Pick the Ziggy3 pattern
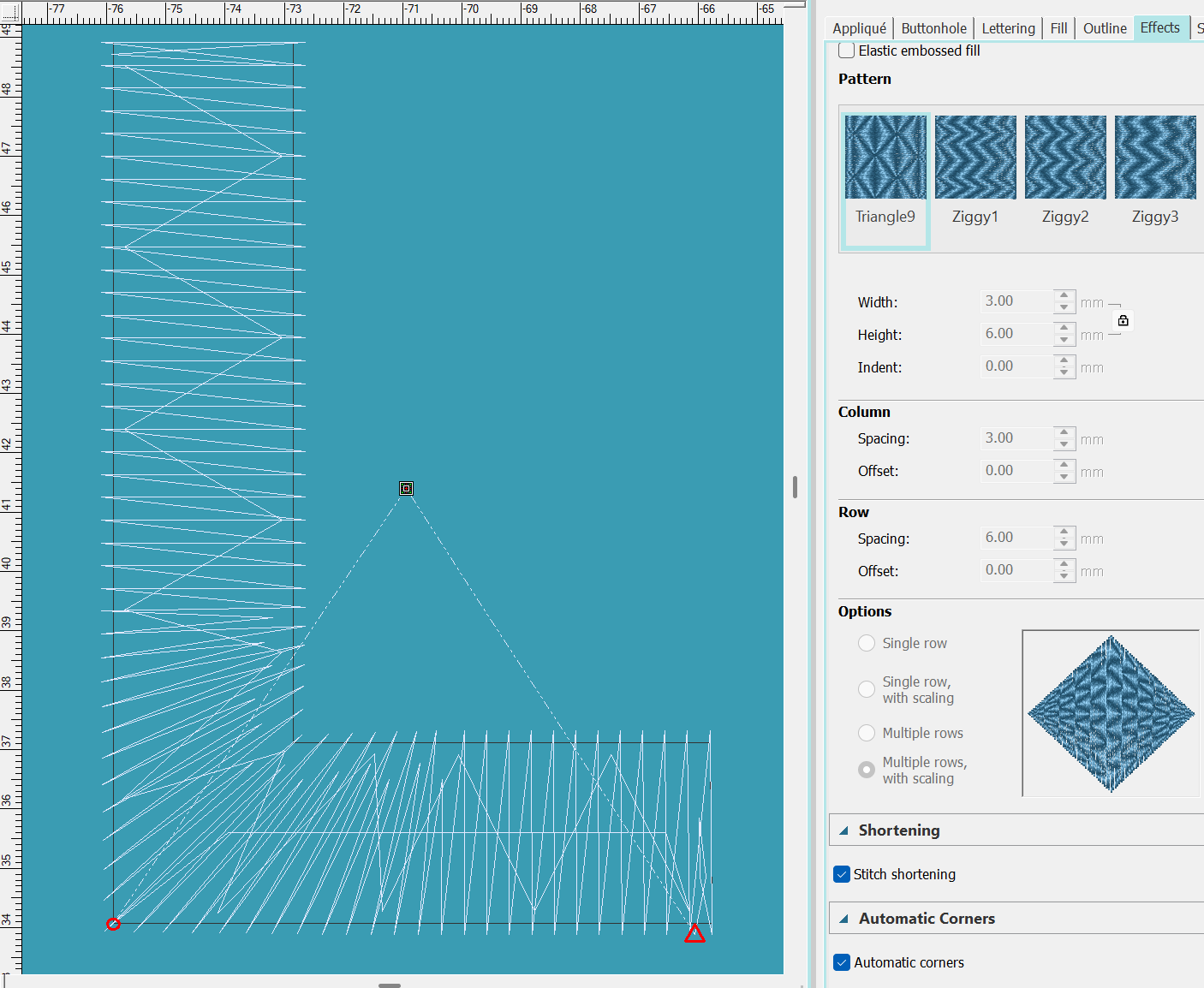This screenshot has width=1204, height=988. click(x=1155, y=158)
